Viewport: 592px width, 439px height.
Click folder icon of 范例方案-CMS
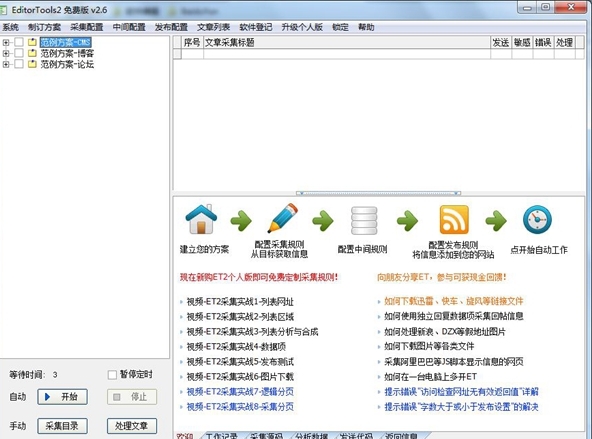32,42
